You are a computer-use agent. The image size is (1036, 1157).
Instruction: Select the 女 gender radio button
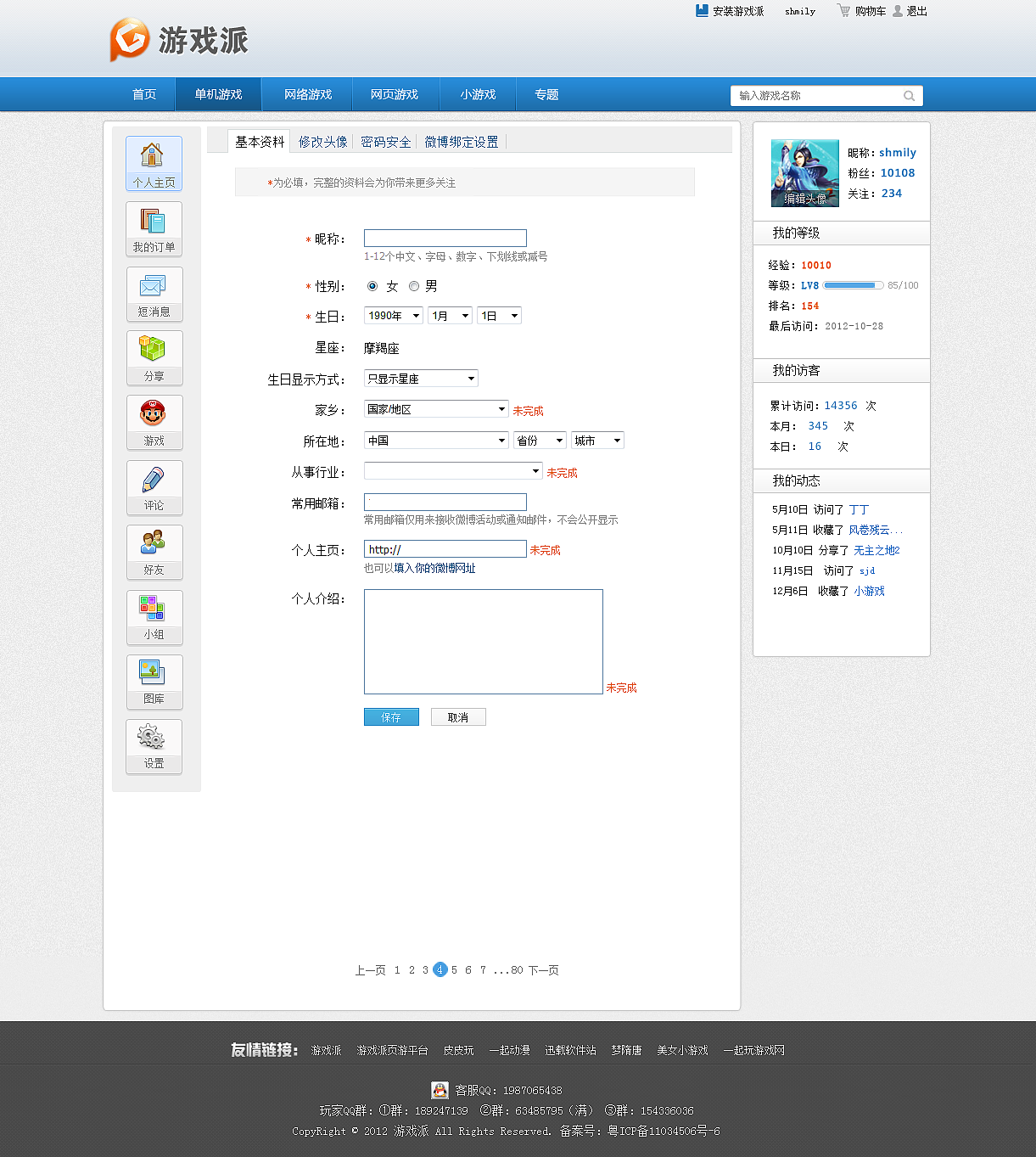372,286
